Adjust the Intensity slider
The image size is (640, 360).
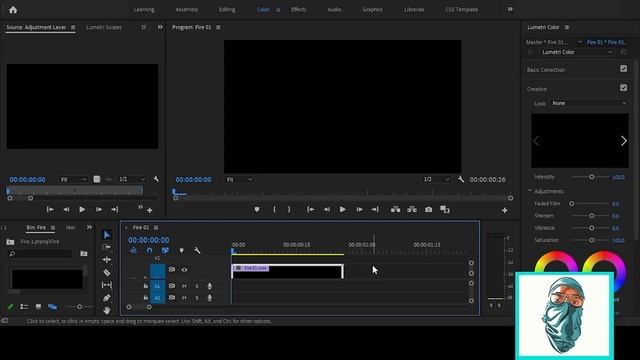591,177
